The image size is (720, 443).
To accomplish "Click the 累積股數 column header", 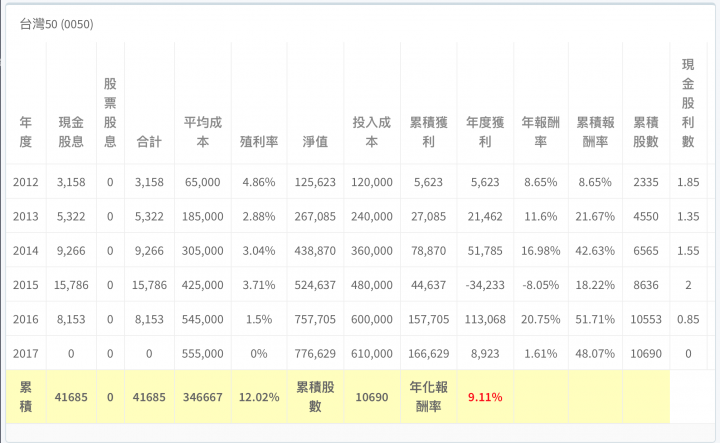I will pos(646,132).
